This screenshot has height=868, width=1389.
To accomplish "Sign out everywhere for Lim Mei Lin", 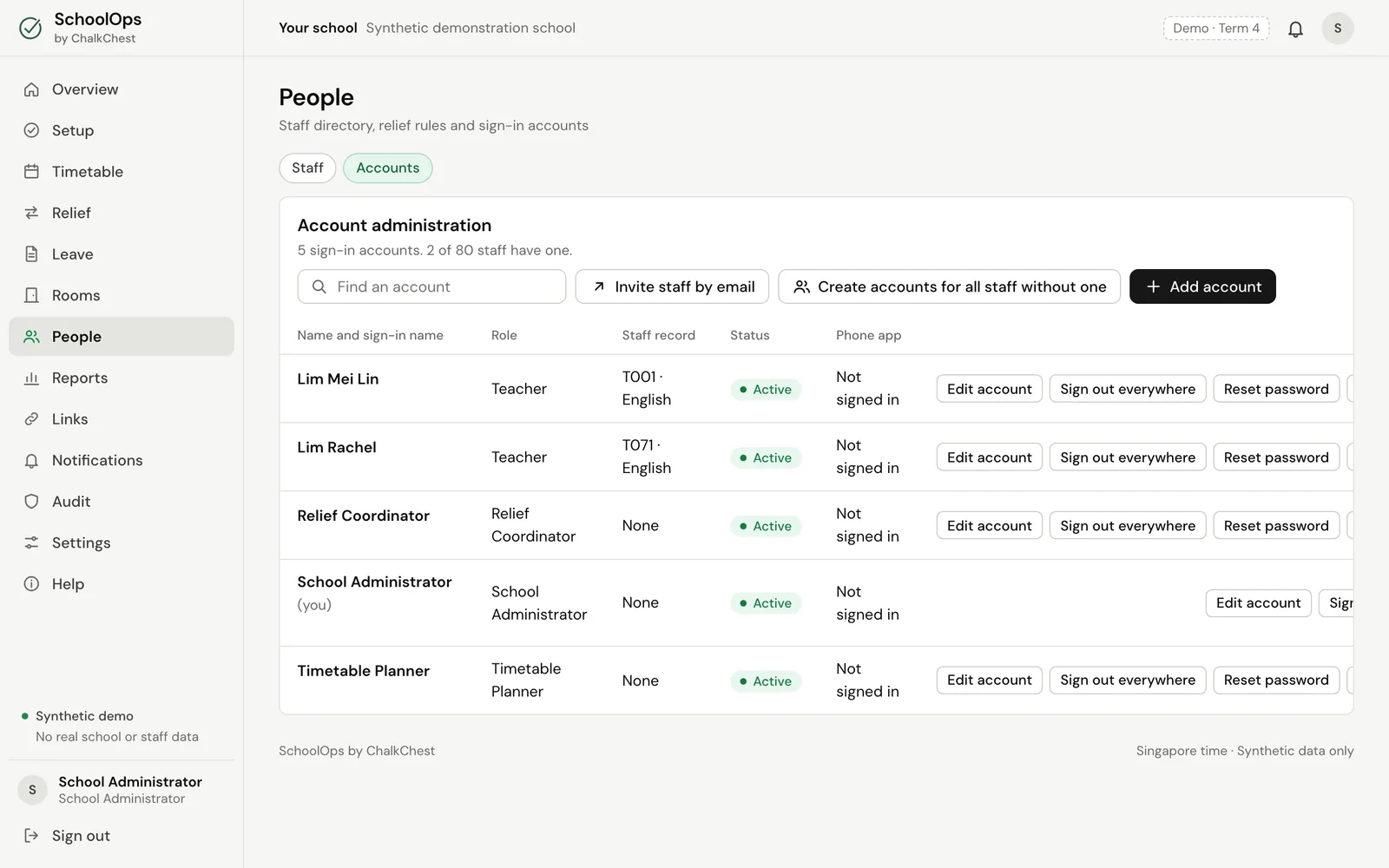I will (1128, 389).
